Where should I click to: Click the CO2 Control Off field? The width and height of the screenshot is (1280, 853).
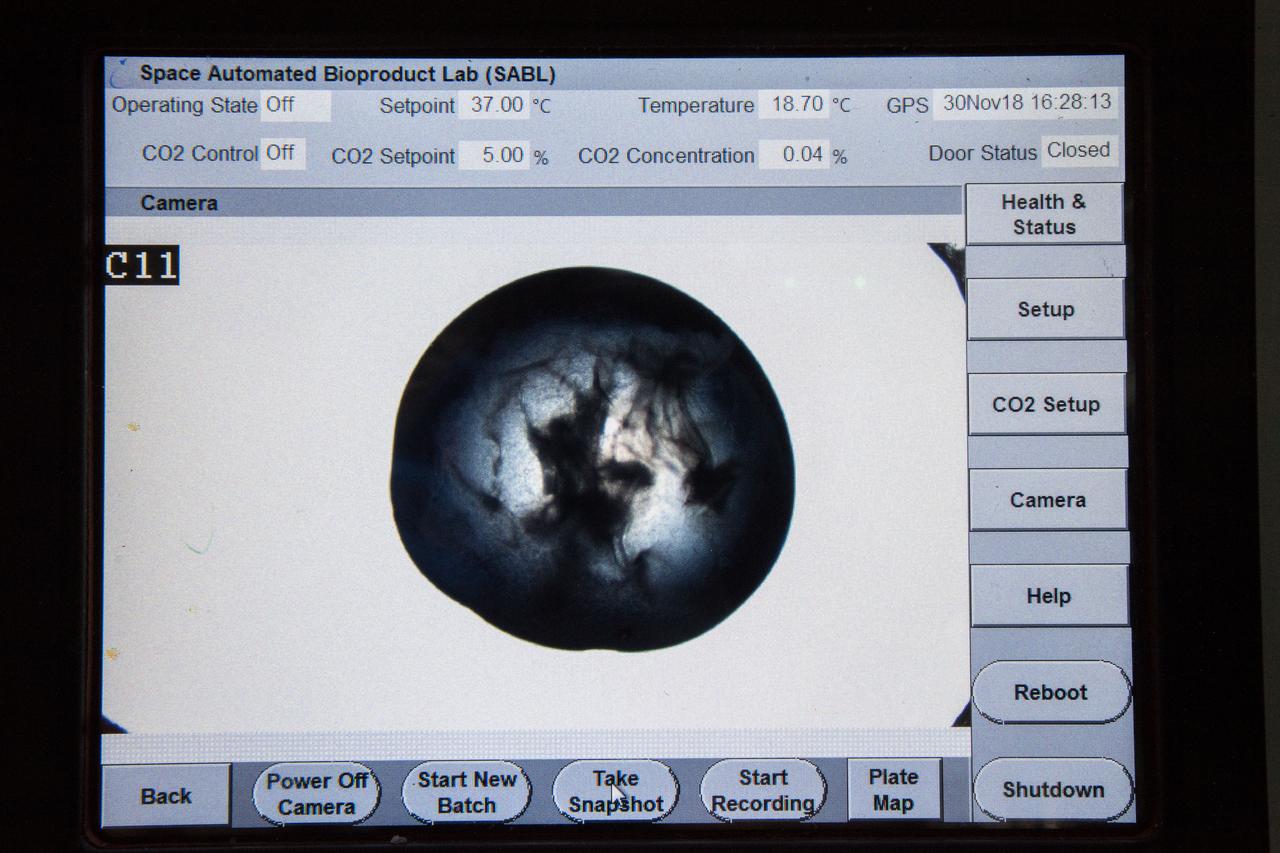pyautogui.click(x=282, y=153)
